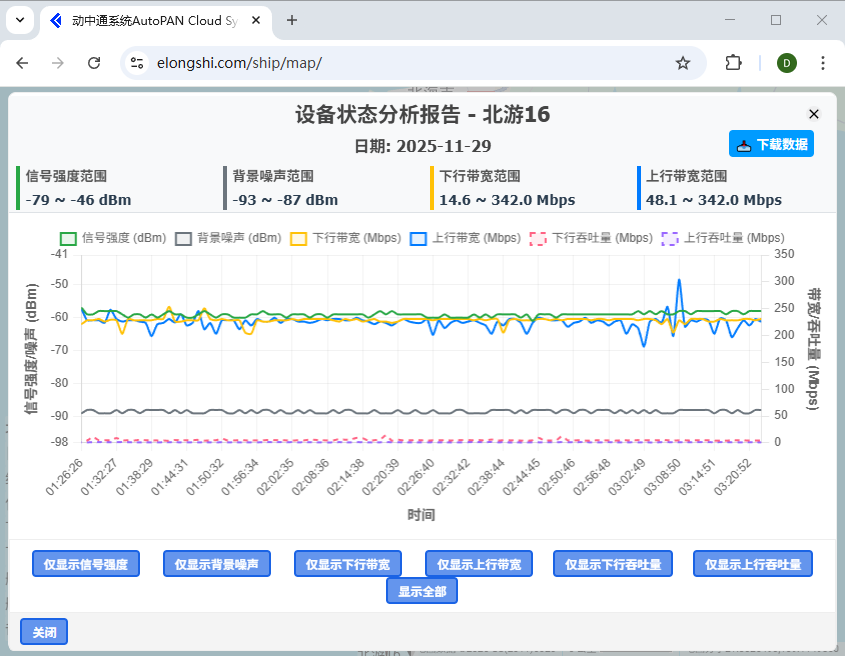Click the browser forward arrow

(x=58, y=62)
